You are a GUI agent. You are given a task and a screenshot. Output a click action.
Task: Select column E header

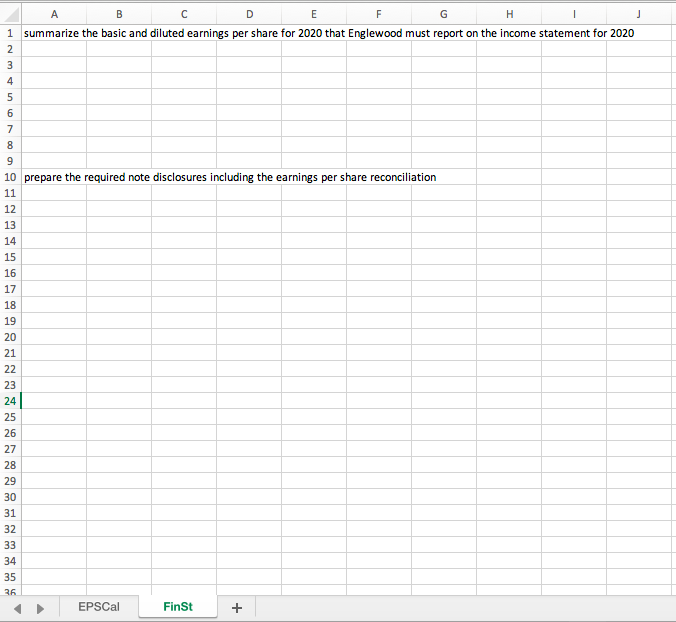click(x=314, y=14)
